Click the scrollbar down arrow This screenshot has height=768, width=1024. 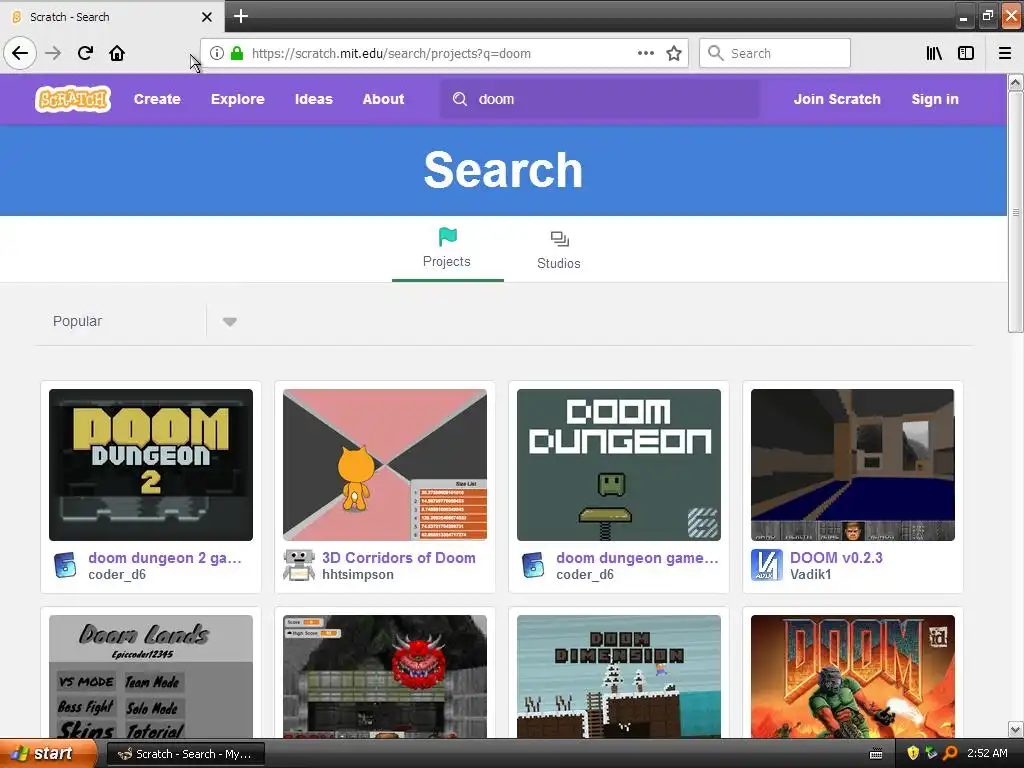pos(1016,729)
